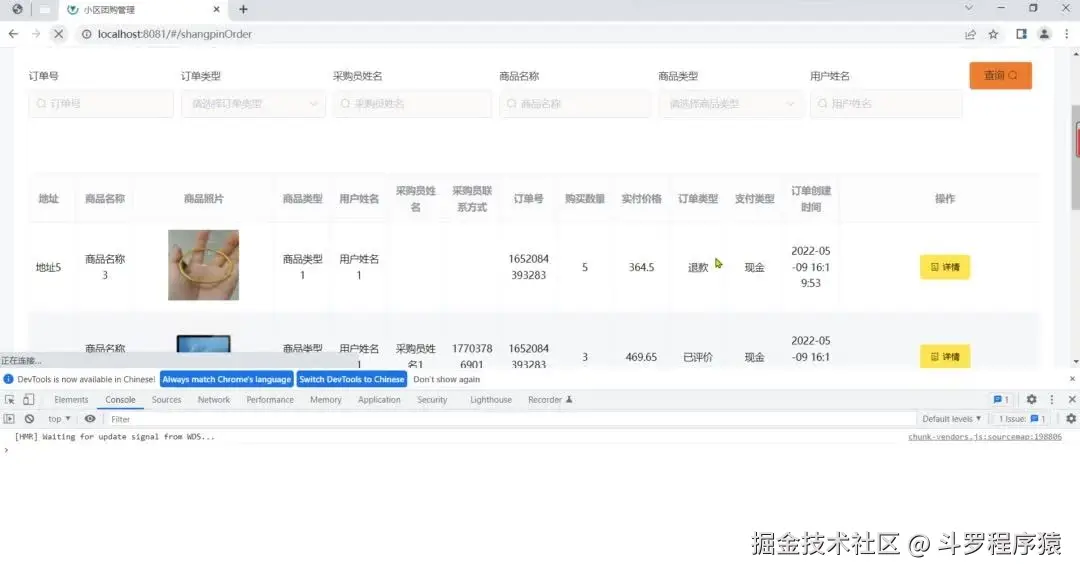
Task: Click the 实付价格 column header
Action: (641, 198)
